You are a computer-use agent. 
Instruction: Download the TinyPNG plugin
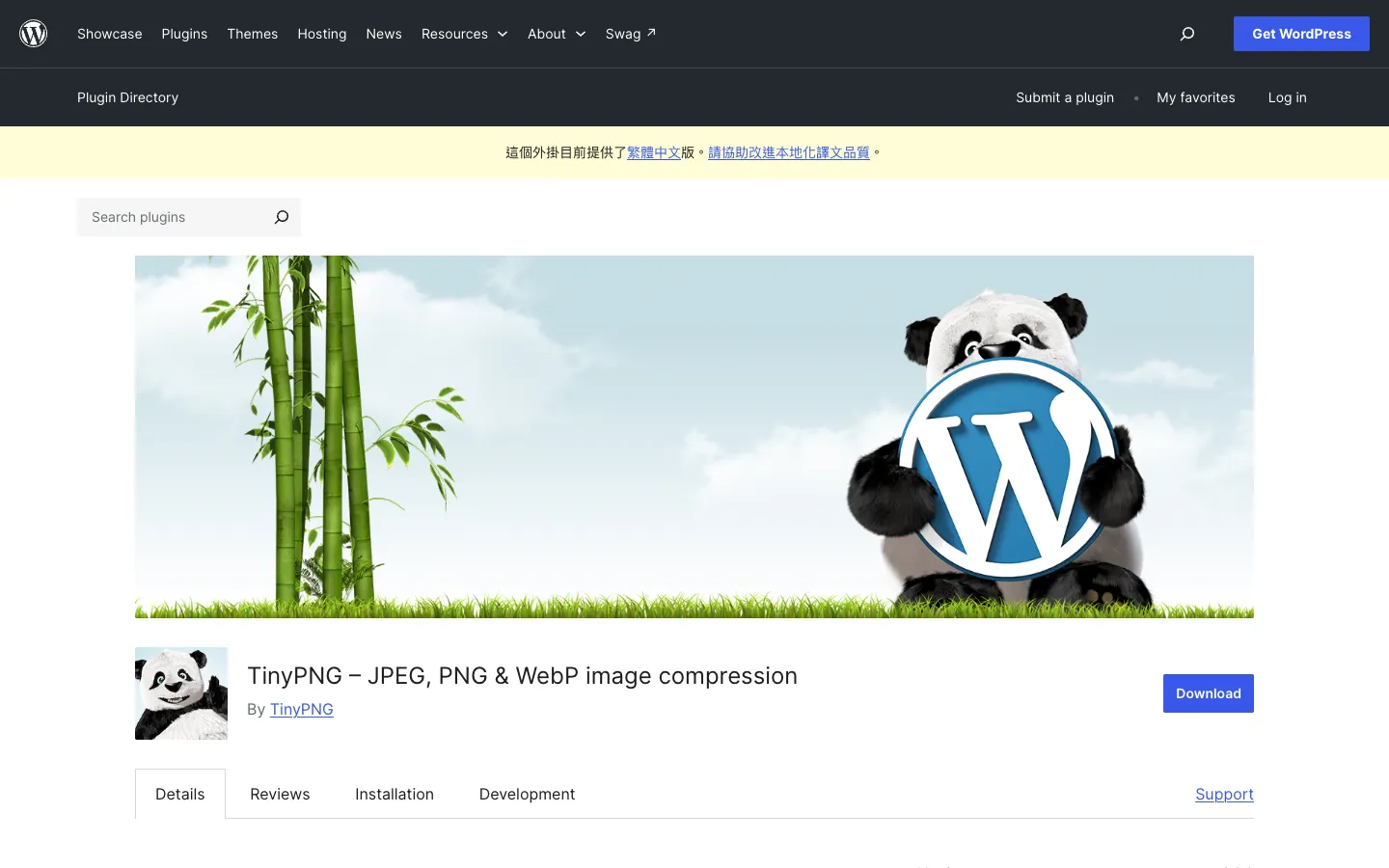[x=1209, y=693]
